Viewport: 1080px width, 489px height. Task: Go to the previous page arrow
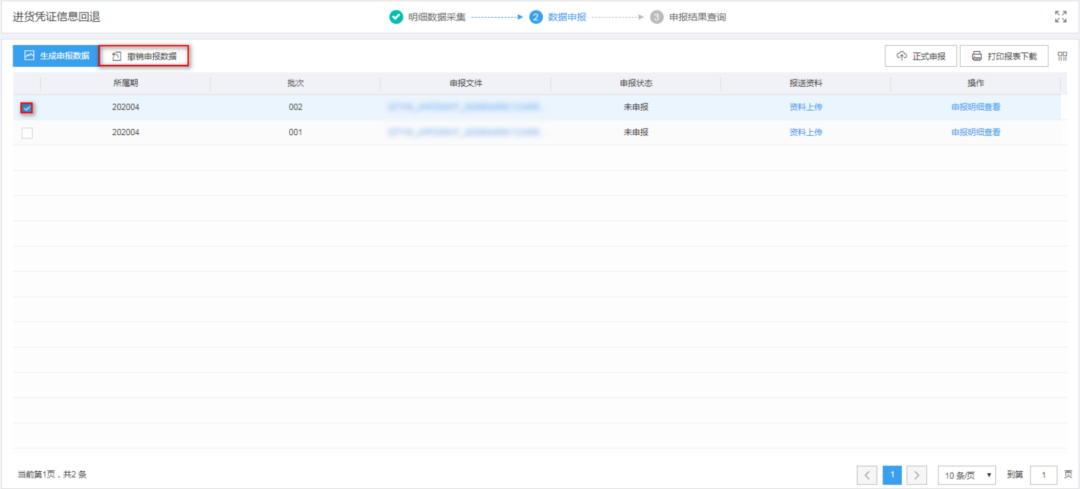tap(867, 475)
